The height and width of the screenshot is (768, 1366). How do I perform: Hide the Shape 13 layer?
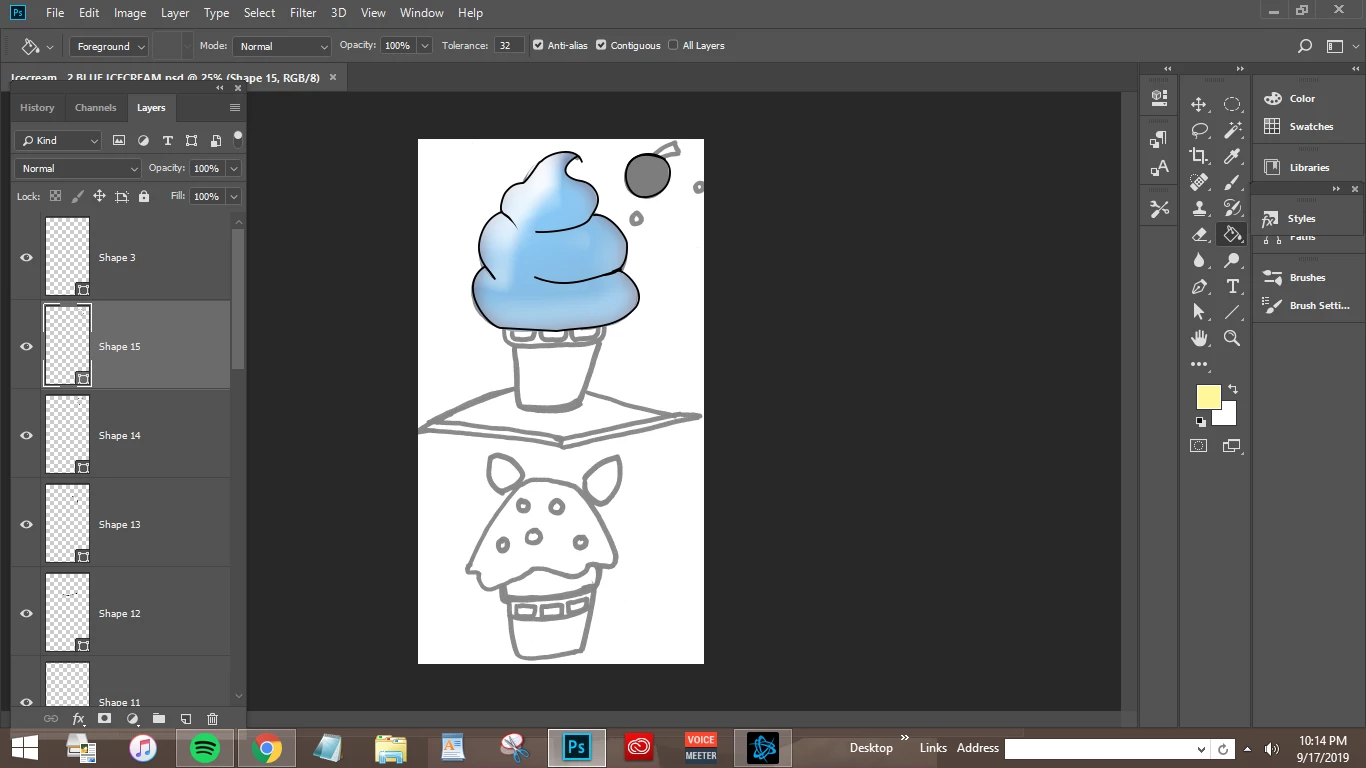[27, 524]
